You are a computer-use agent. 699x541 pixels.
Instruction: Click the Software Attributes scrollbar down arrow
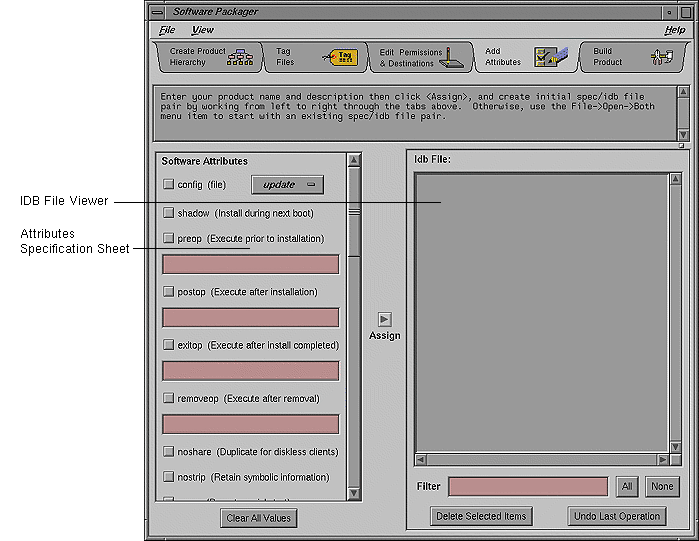point(354,493)
